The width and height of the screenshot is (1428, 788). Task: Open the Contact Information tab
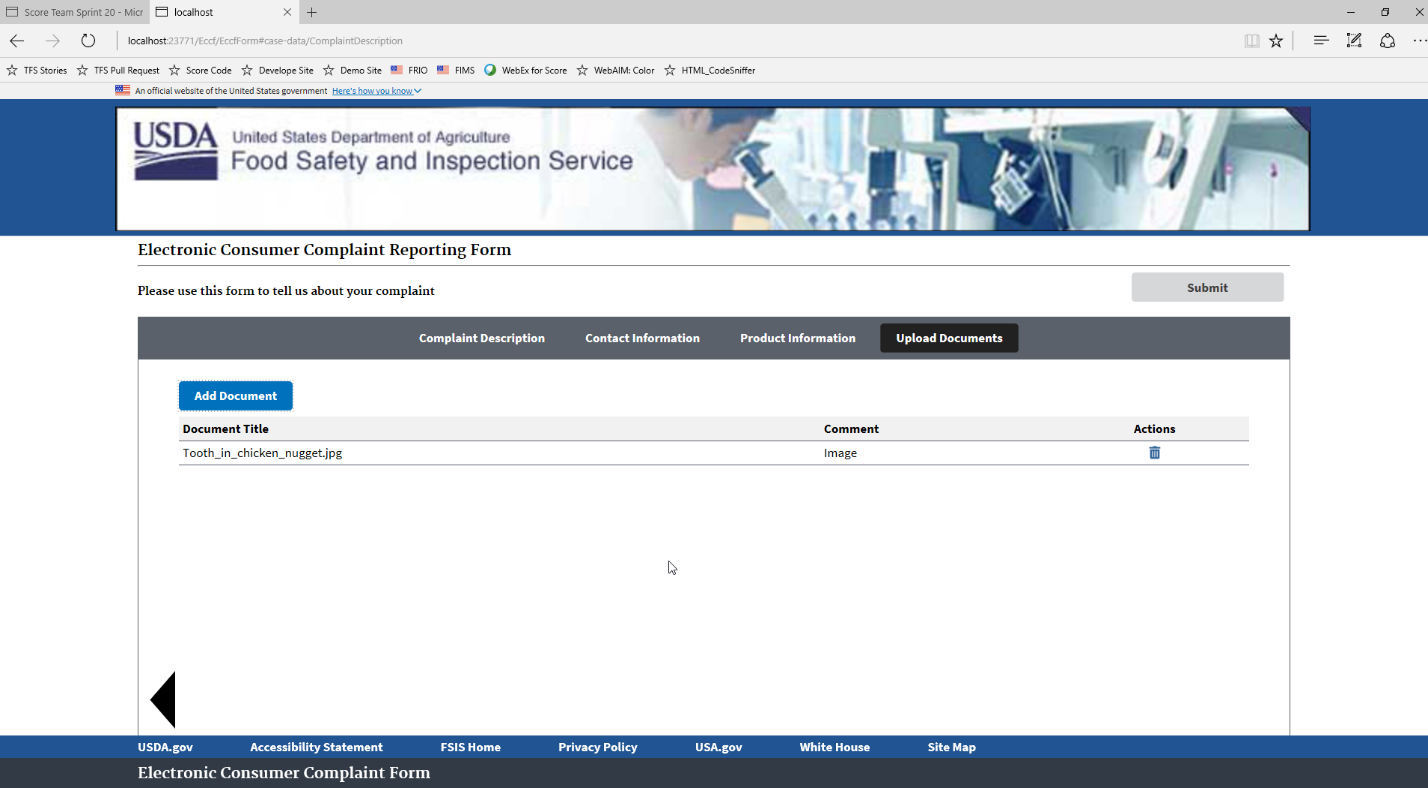(x=642, y=338)
